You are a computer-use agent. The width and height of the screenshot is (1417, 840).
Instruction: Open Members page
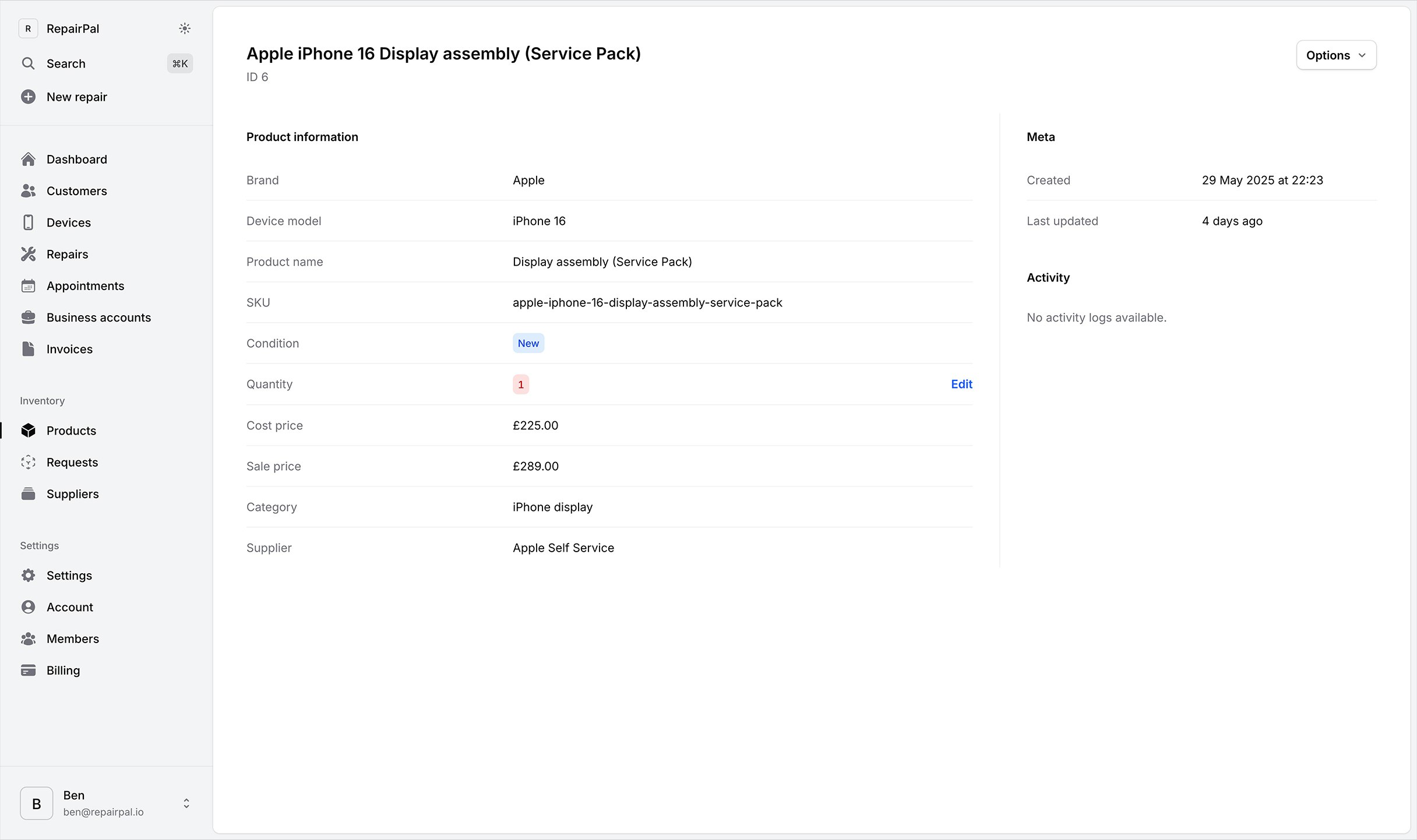(73, 638)
